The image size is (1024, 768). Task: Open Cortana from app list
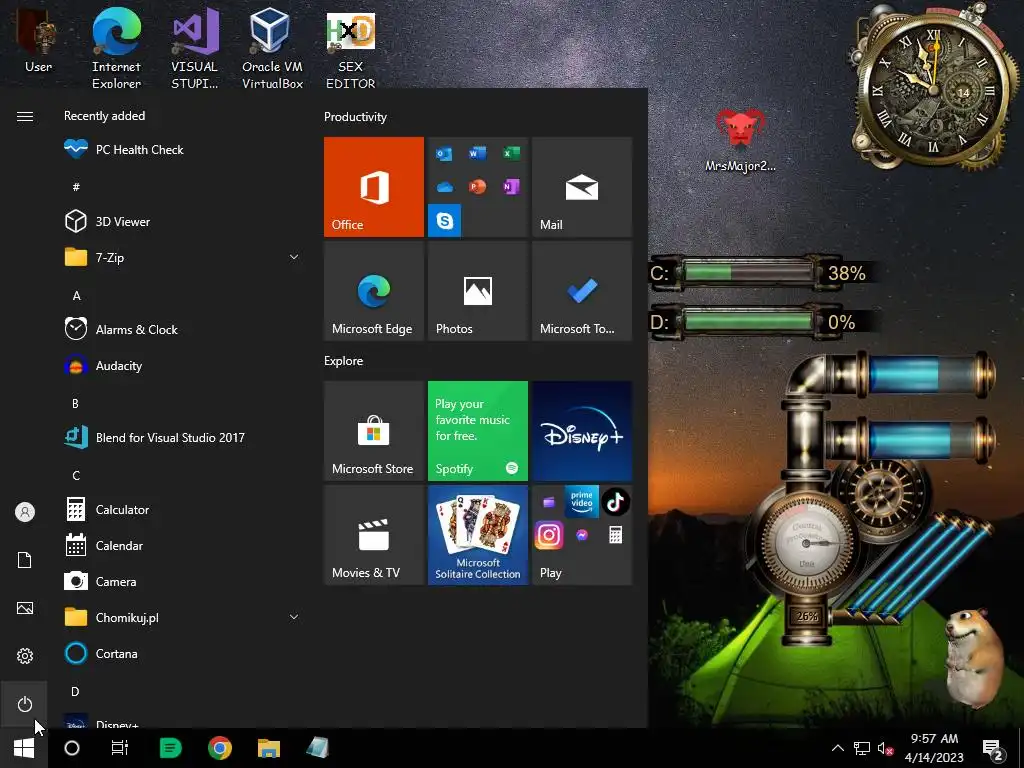point(183,653)
